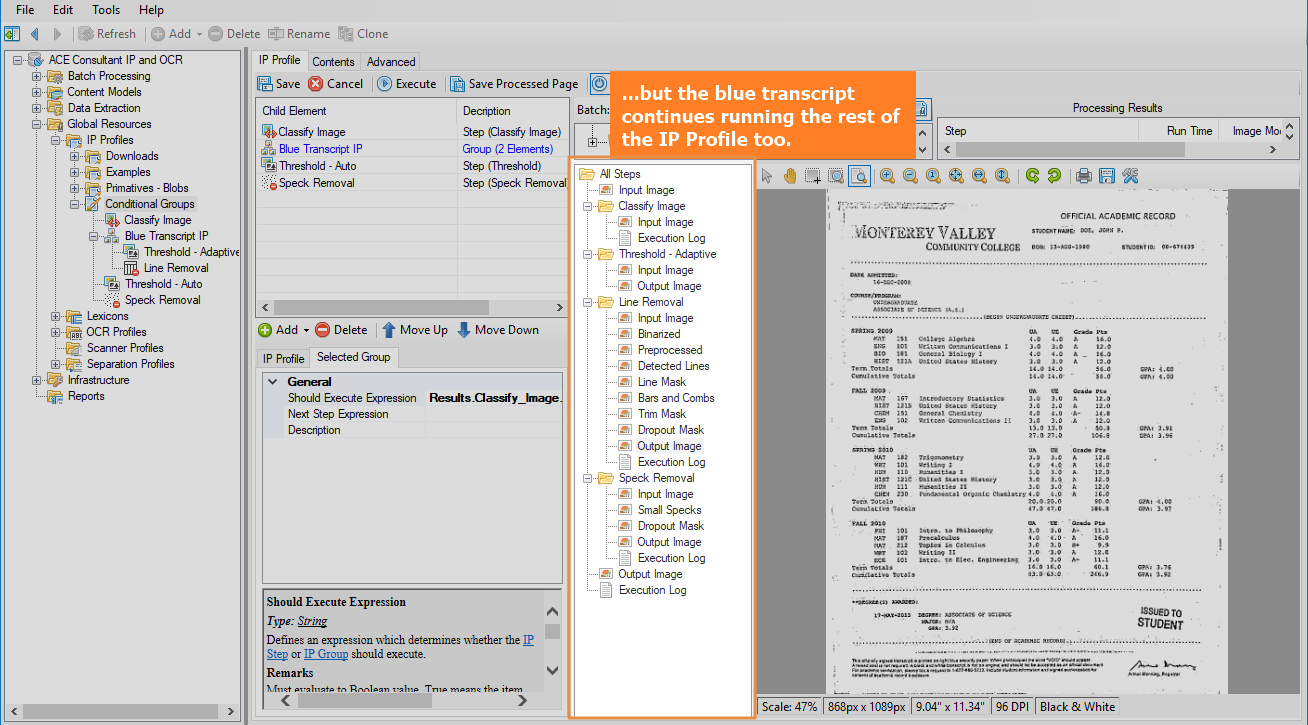Screen dimensions: 1308x725
Task: Expand the Batch Processing node
Action: tap(37, 76)
